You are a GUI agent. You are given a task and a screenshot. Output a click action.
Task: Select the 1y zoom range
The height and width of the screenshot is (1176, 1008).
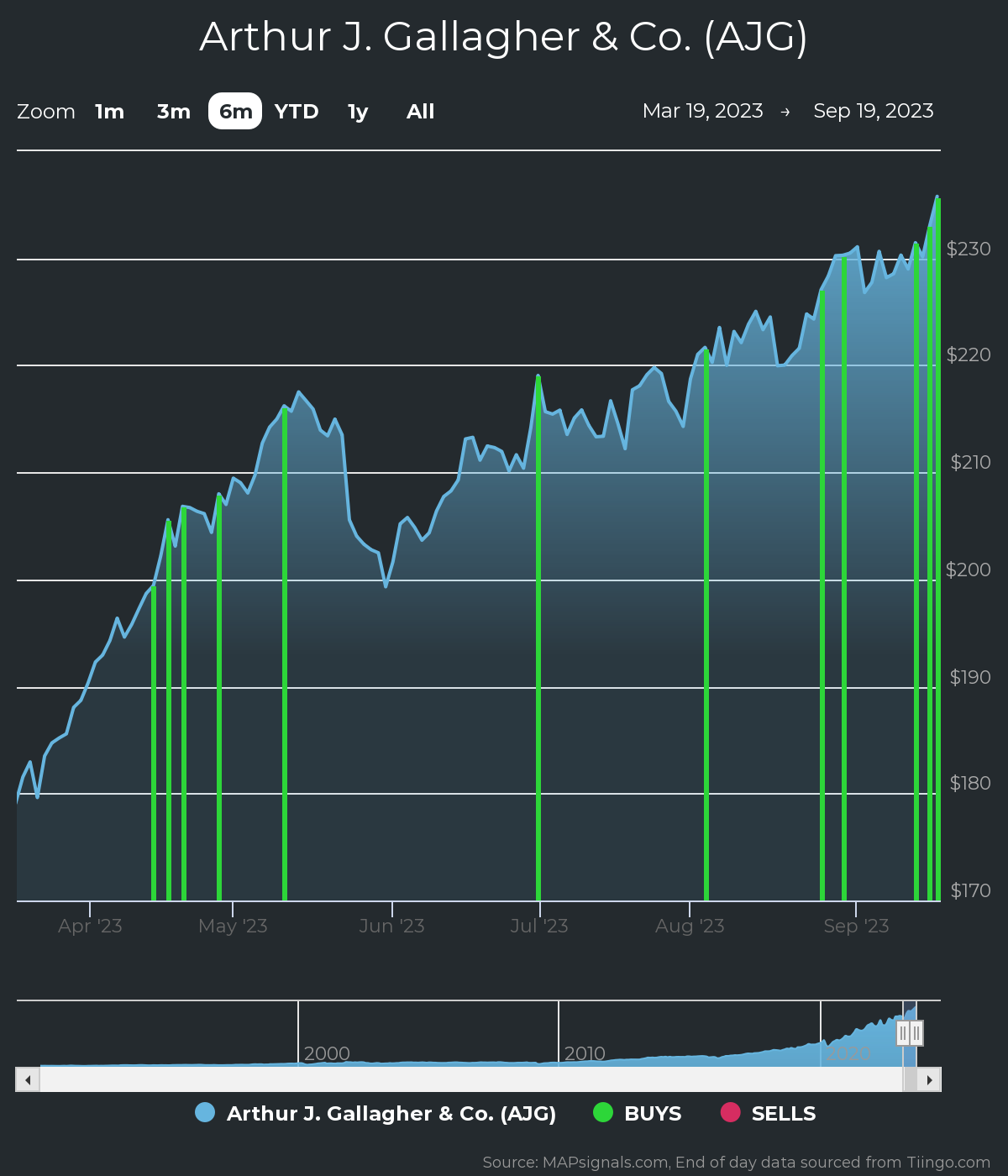358,112
